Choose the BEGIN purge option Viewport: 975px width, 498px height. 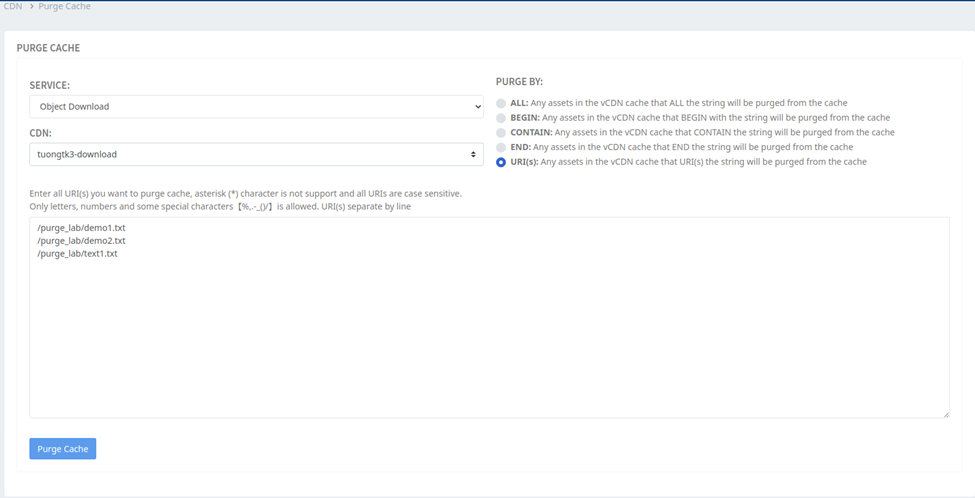tap(501, 118)
